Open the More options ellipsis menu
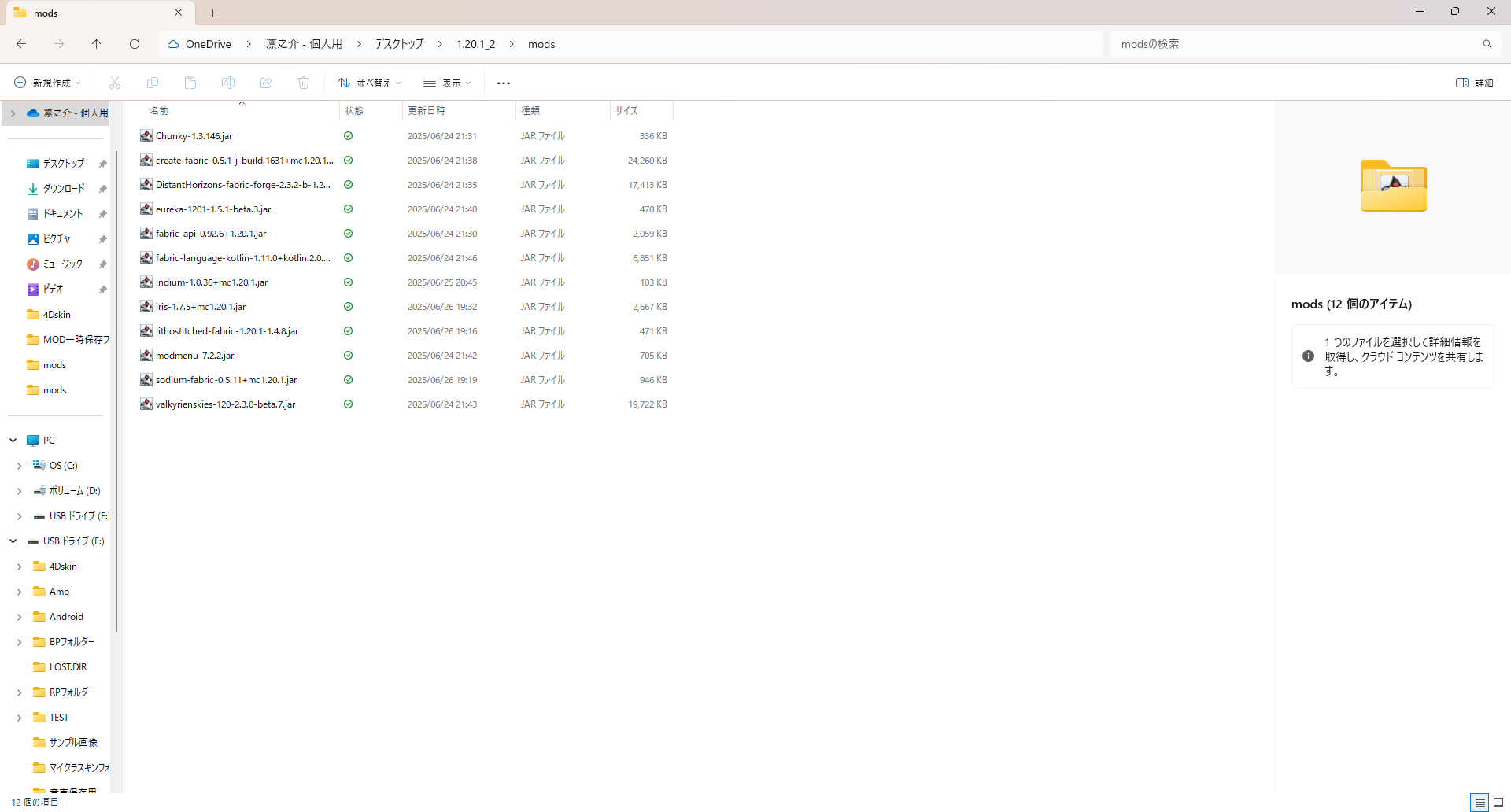The height and width of the screenshot is (812, 1511). (504, 83)
